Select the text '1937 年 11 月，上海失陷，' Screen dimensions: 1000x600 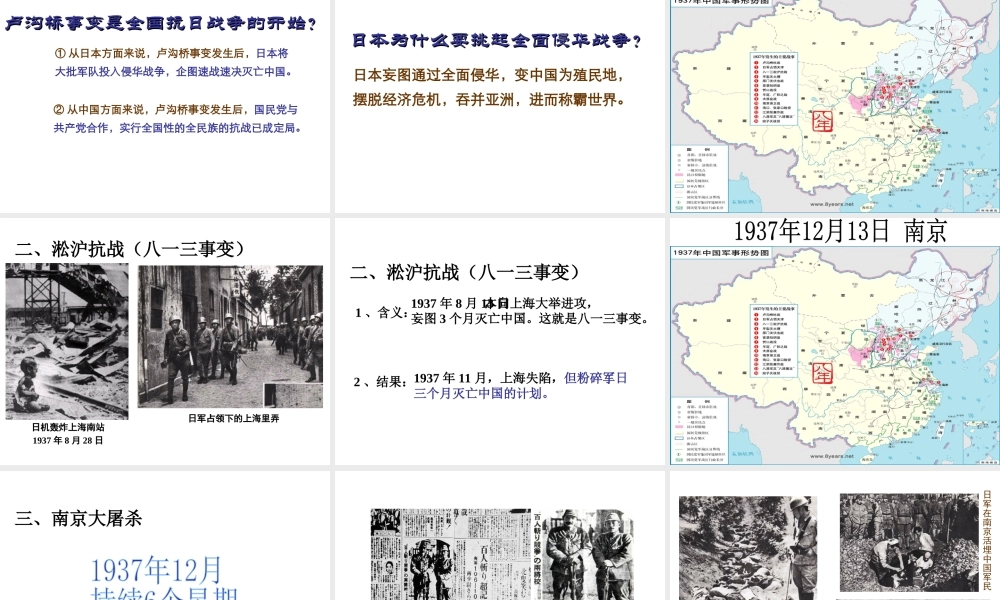(487, 378)
